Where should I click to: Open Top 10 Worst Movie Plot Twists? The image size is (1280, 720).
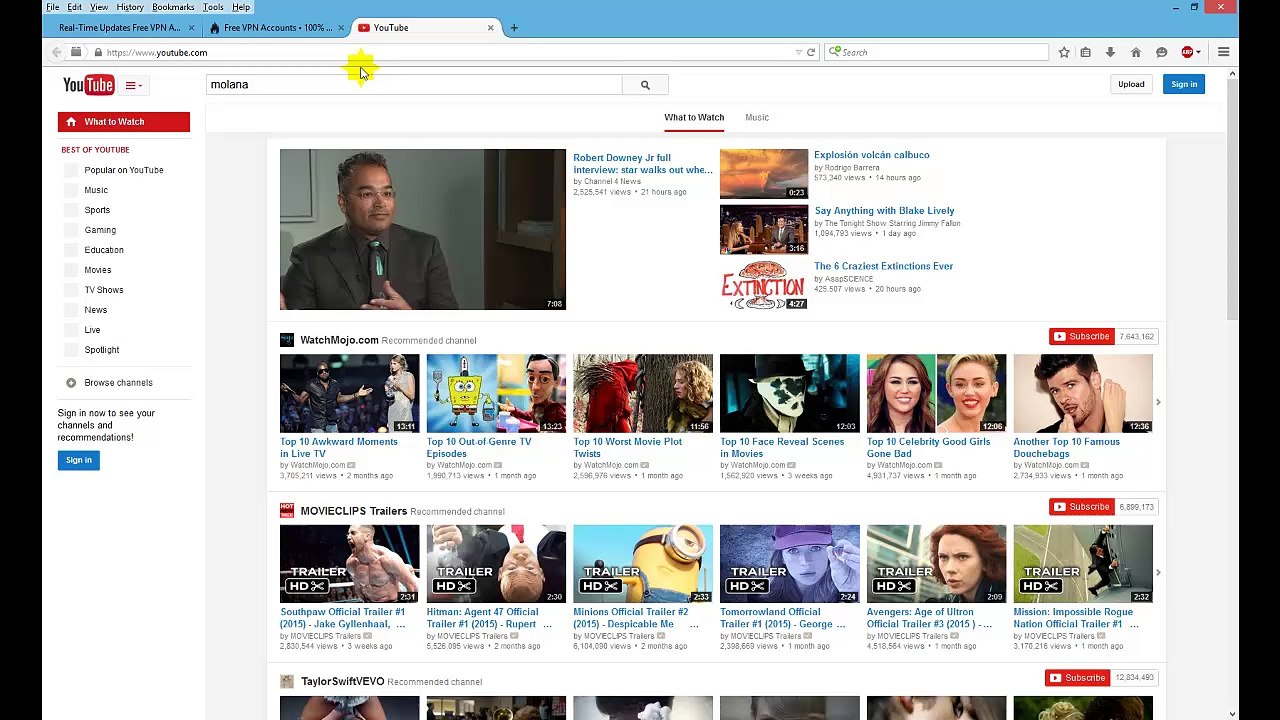coord(628,448)
